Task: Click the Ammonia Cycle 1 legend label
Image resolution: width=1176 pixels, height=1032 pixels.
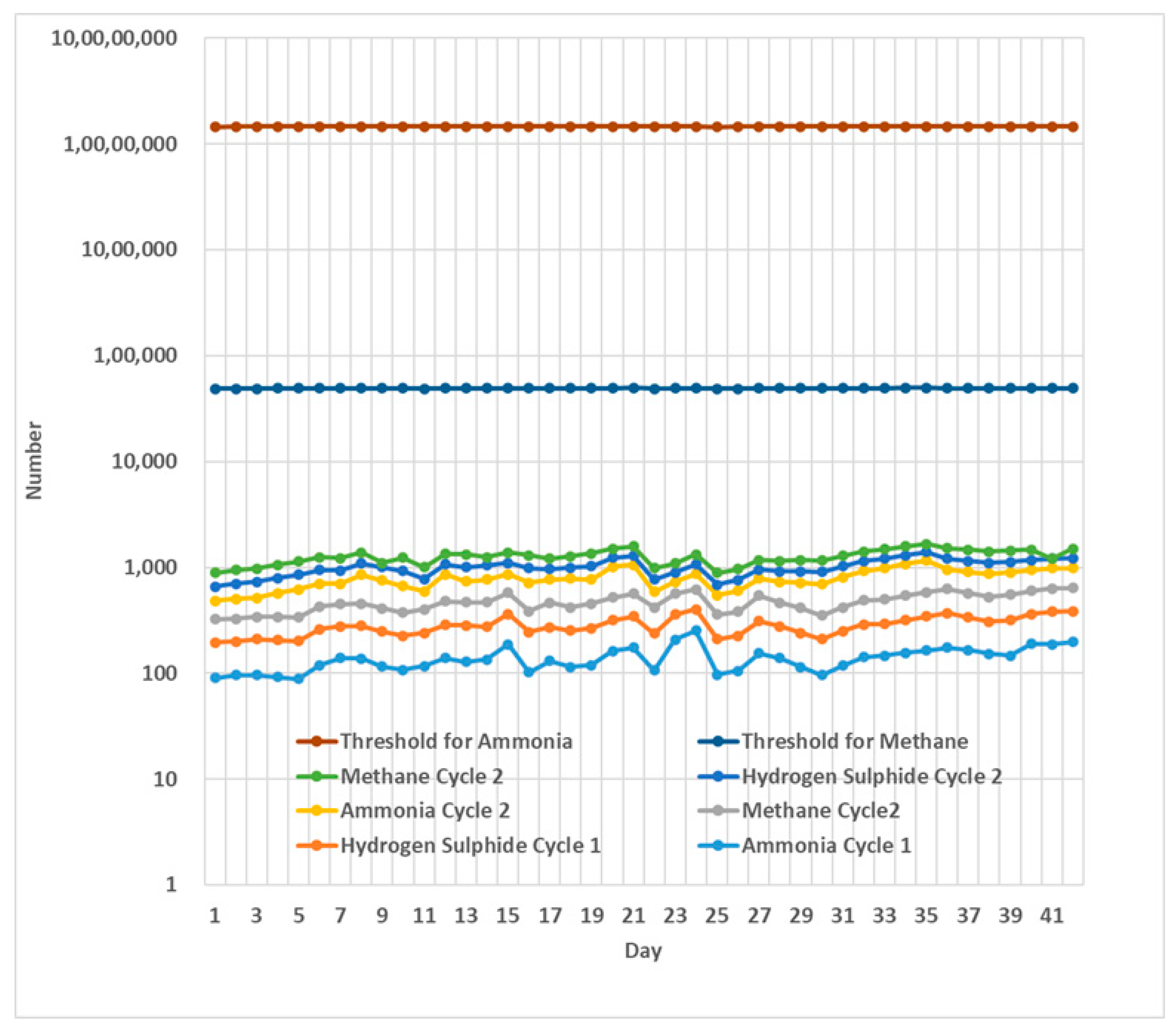Action: tap(826, 845)
